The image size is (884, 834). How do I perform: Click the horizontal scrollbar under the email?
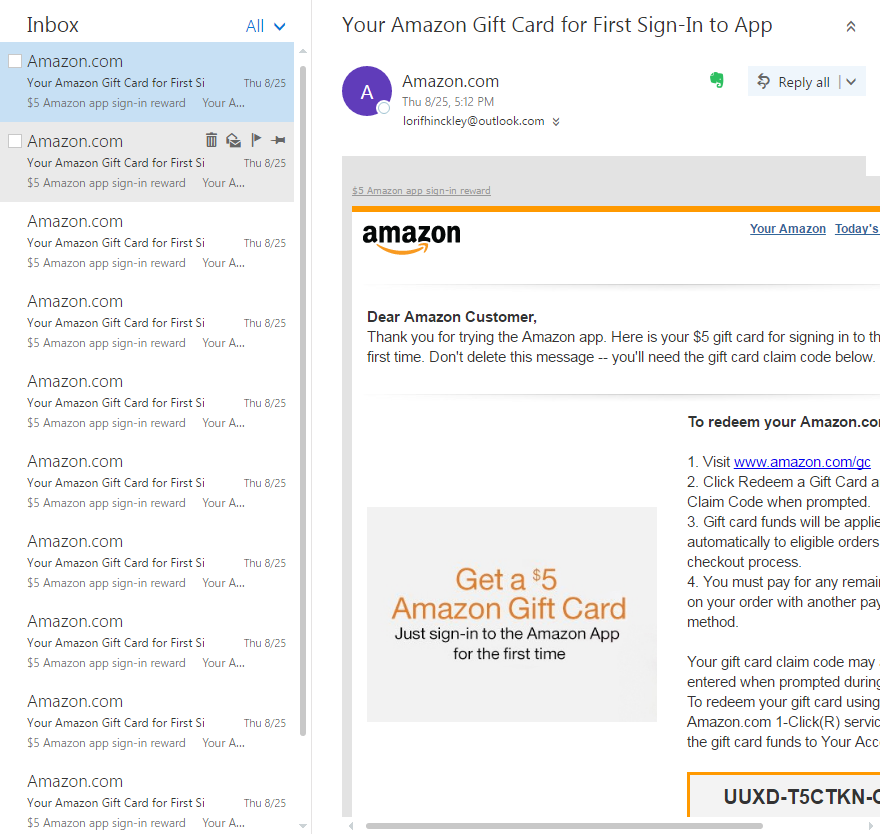coord(564,826)
